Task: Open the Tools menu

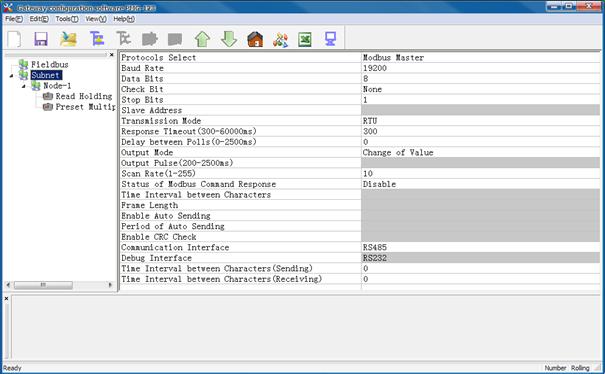Action: [67, 19]
